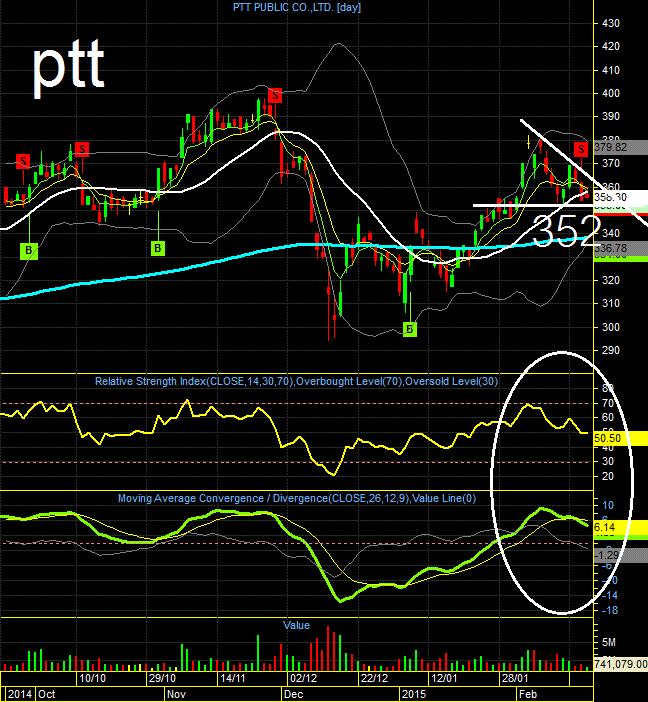The height and width of the screenshot is (702, 648).
Task: Select the 50.50 RSI value label
Action: coord(621,438)
